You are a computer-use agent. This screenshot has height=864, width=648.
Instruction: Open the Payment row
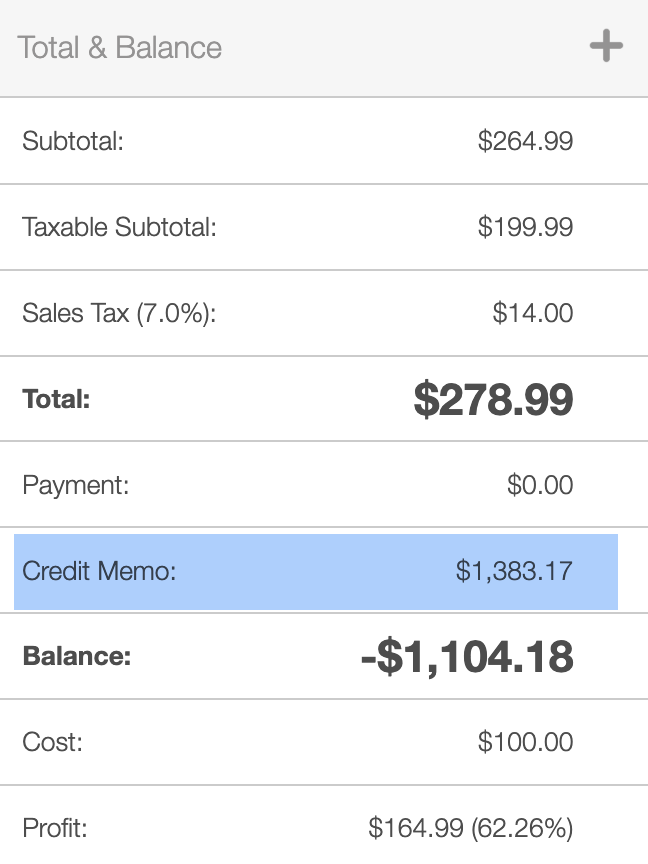point(324,484)
